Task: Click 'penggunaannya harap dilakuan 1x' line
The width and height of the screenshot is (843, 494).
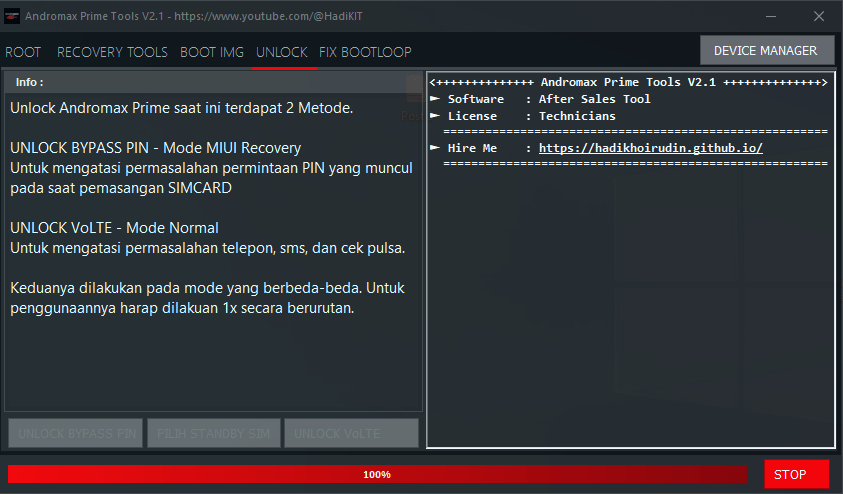Action: click(182, 308)
